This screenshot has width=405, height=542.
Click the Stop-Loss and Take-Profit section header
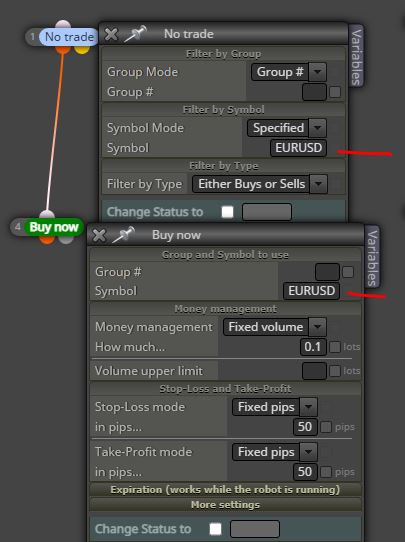pyautogui.click(x=225, y=389)
